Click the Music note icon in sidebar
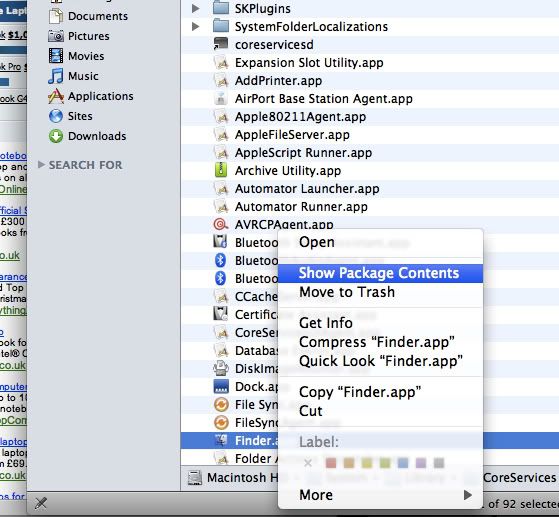The height and width of the screenshot is (517, 559). [56, 76]
